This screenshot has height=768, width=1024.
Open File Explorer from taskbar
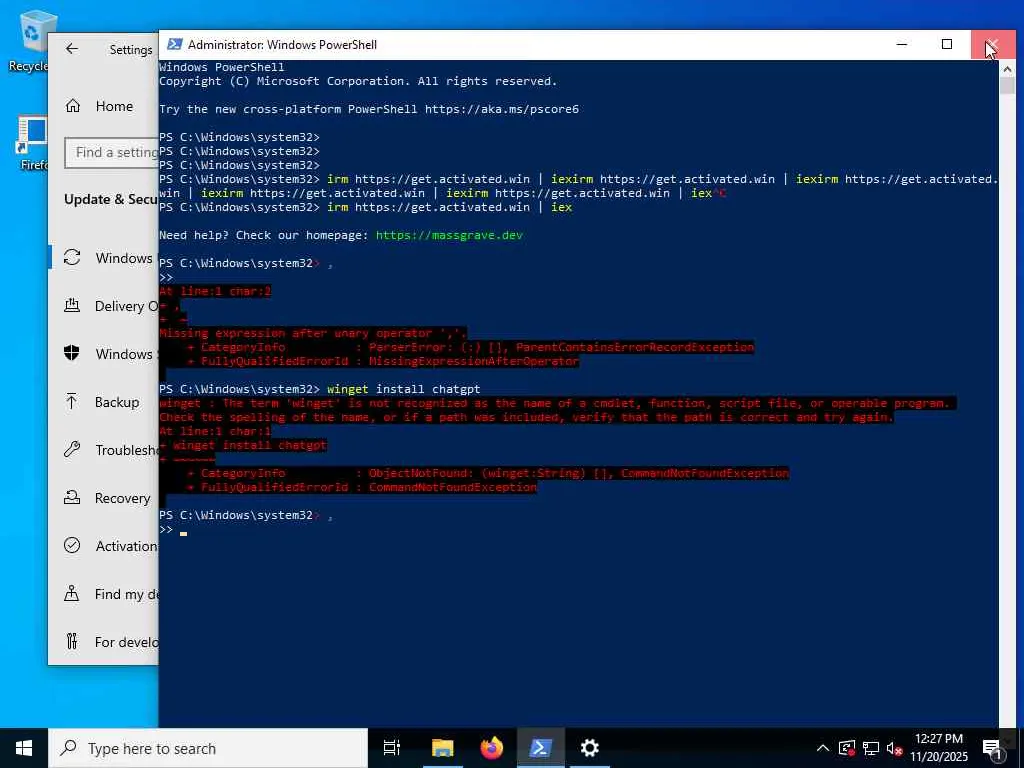coord(442,748)
